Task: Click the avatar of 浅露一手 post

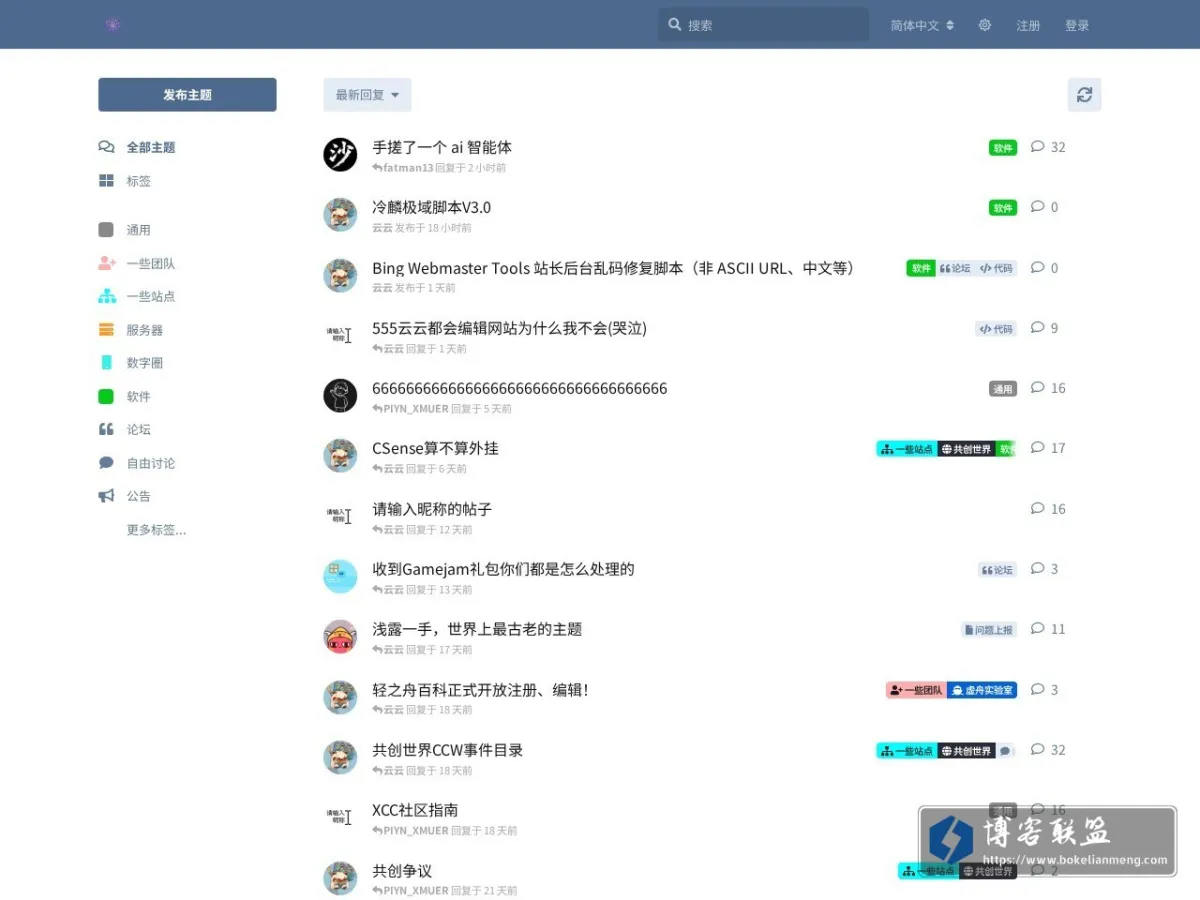Action: point(340,636)
